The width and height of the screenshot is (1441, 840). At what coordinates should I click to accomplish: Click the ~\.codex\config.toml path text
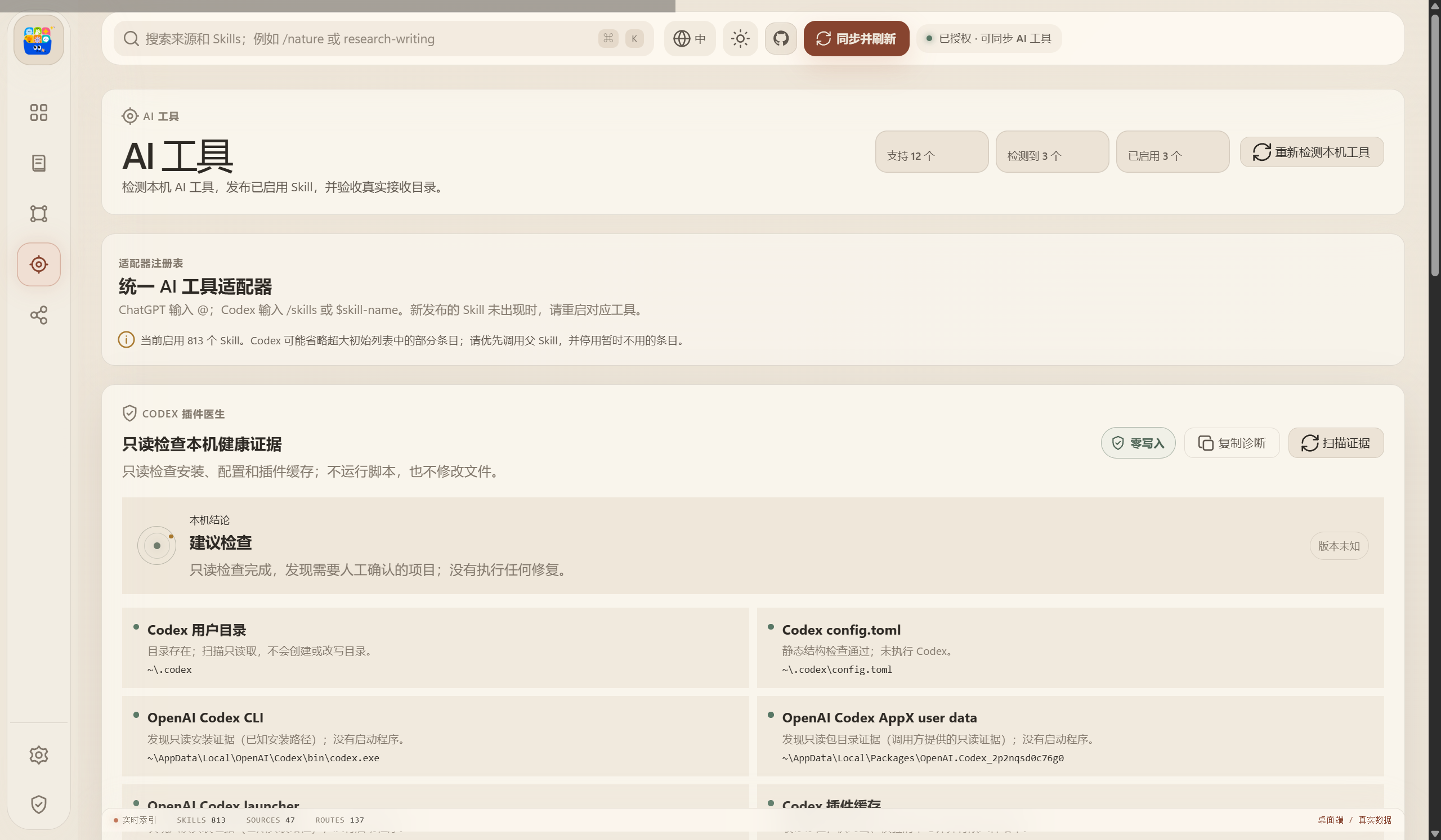tap(837, 670)
